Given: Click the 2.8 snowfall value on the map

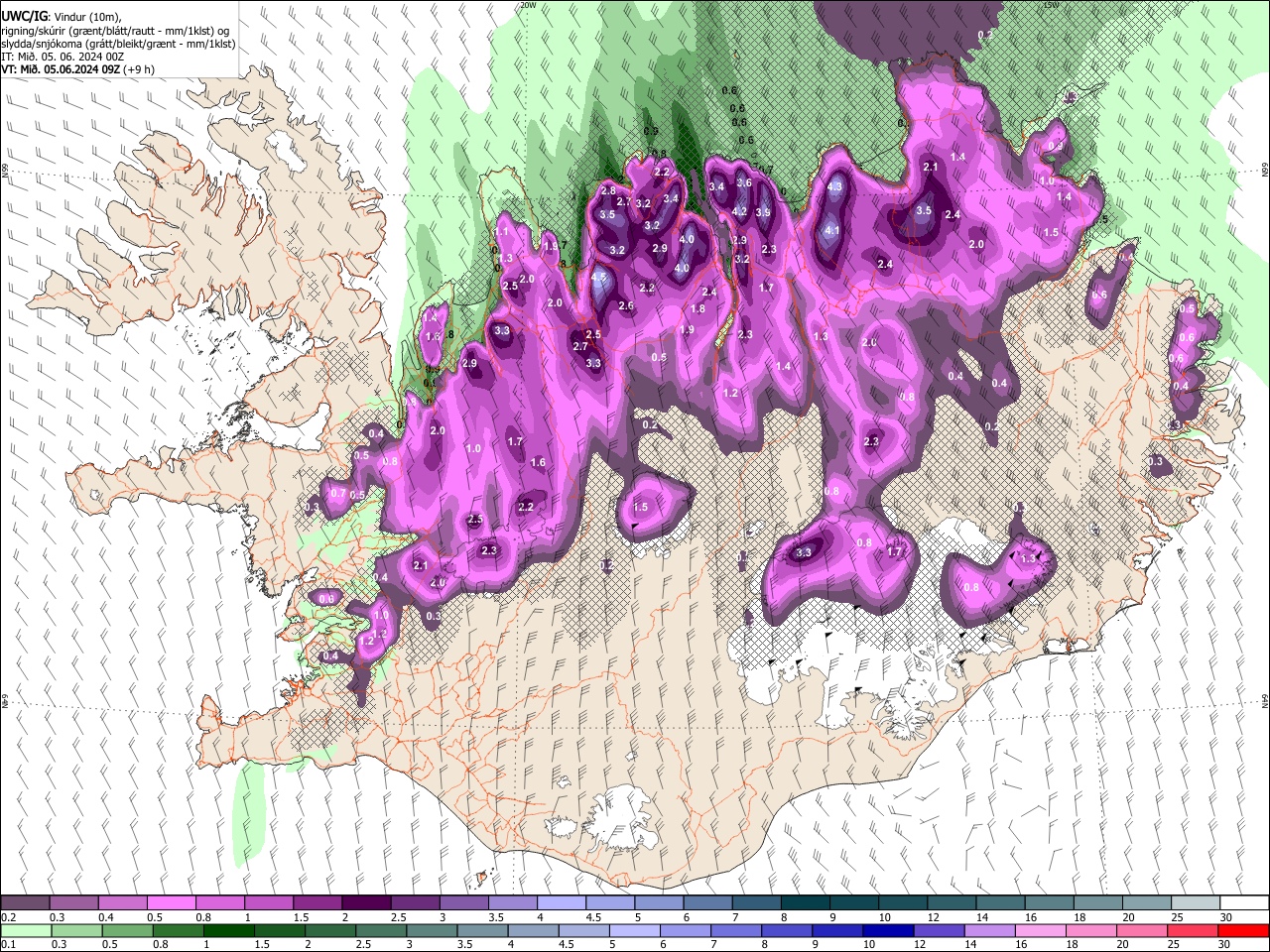Looking at the screenshot, I should click(608, 190).
